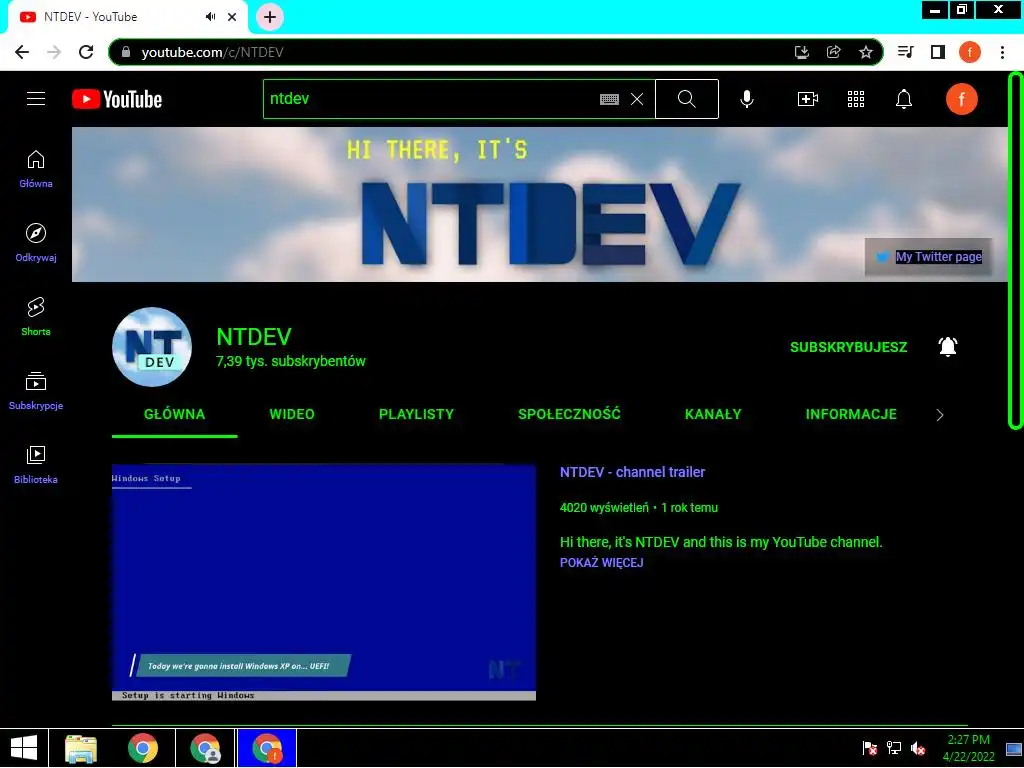This screenshot has width=1024, height=768.
Task: Switch to the WIDEO tab
Action: pyautogui.click(x=292, y=414)
